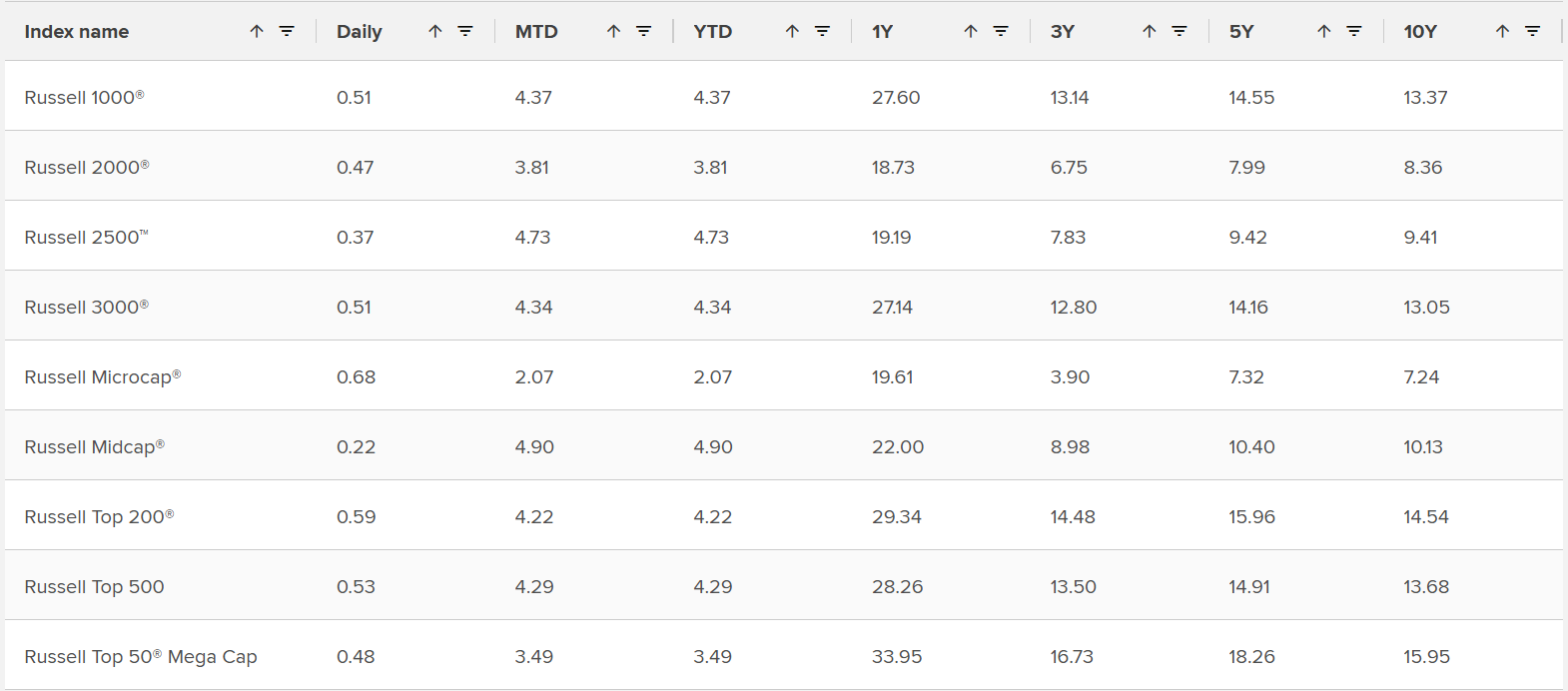
Task: Sort the Daily column using arrow
Action: (435, 32)
